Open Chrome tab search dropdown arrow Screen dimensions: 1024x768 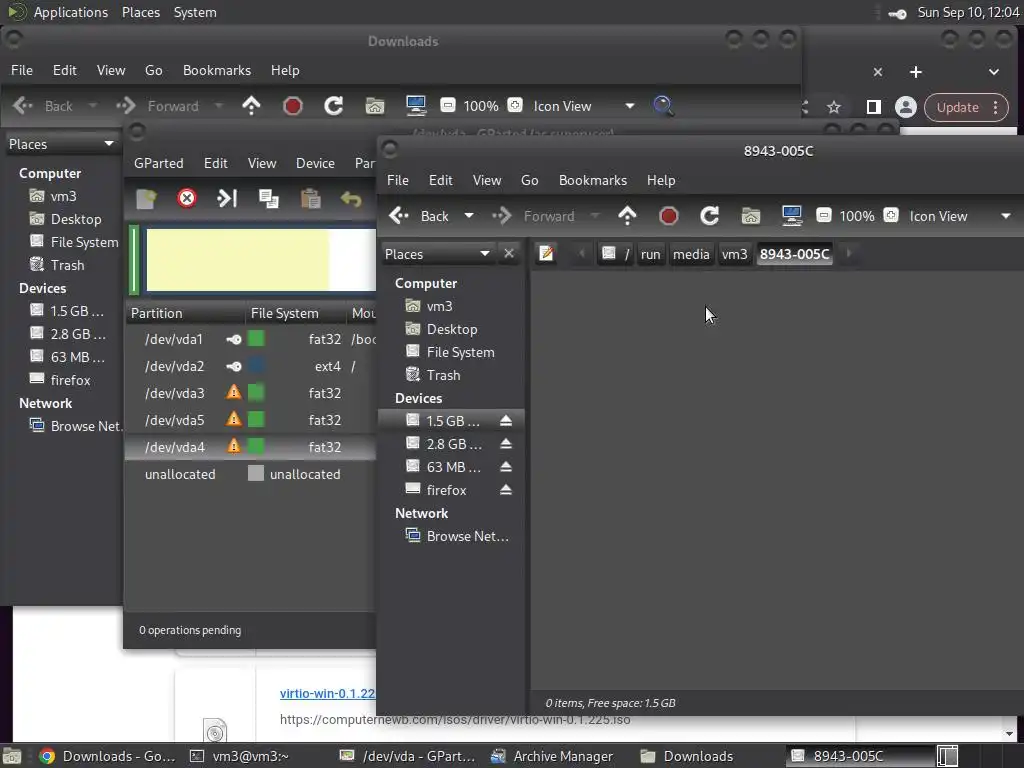[994, 72]
